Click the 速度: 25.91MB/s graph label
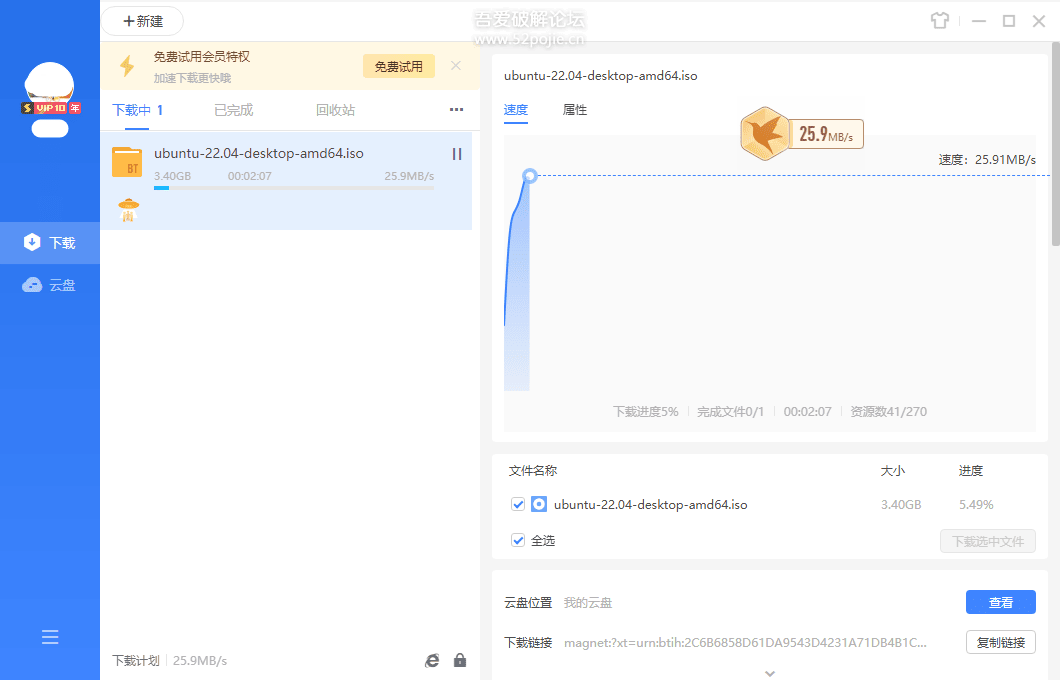Screen dimensions: 1060x680 pyautogui.click(x=987, y=160)
